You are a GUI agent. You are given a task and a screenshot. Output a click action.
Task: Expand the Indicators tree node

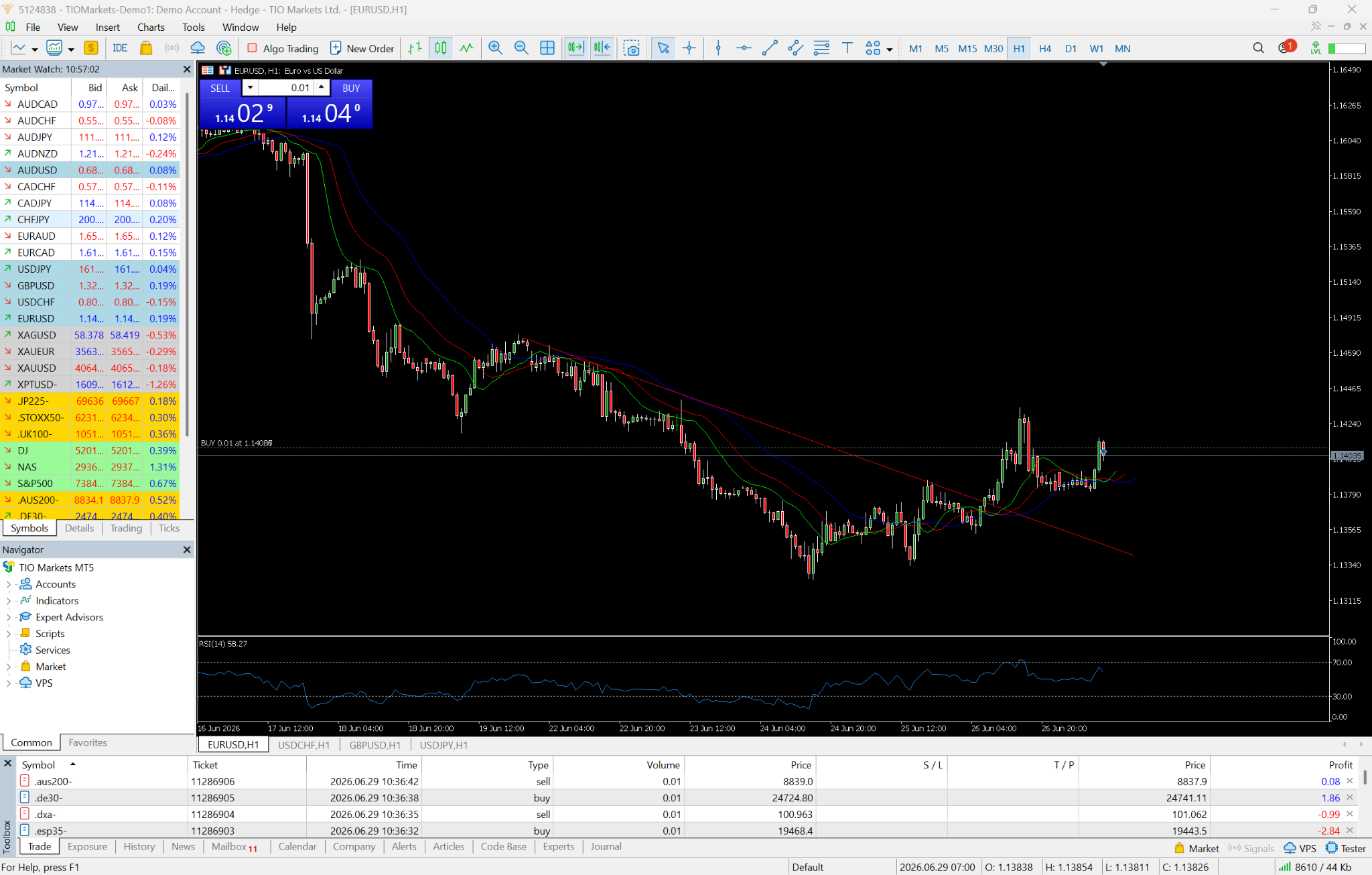9,601
